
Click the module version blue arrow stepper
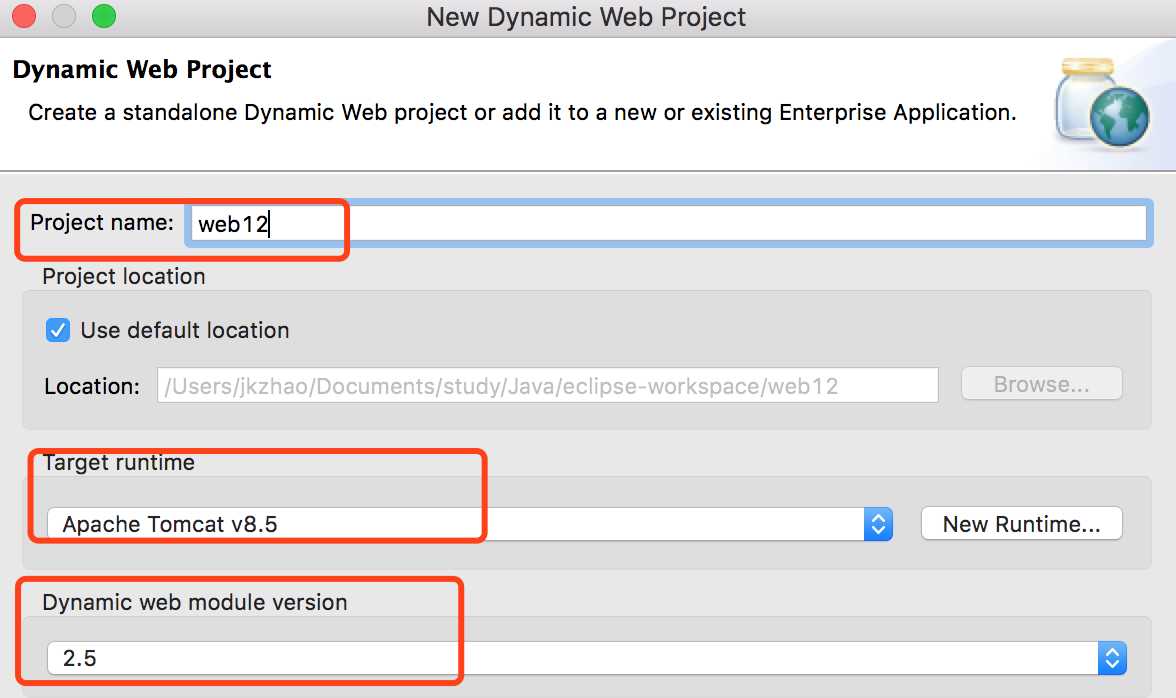pyautogui.click(x=1112, y=657)
